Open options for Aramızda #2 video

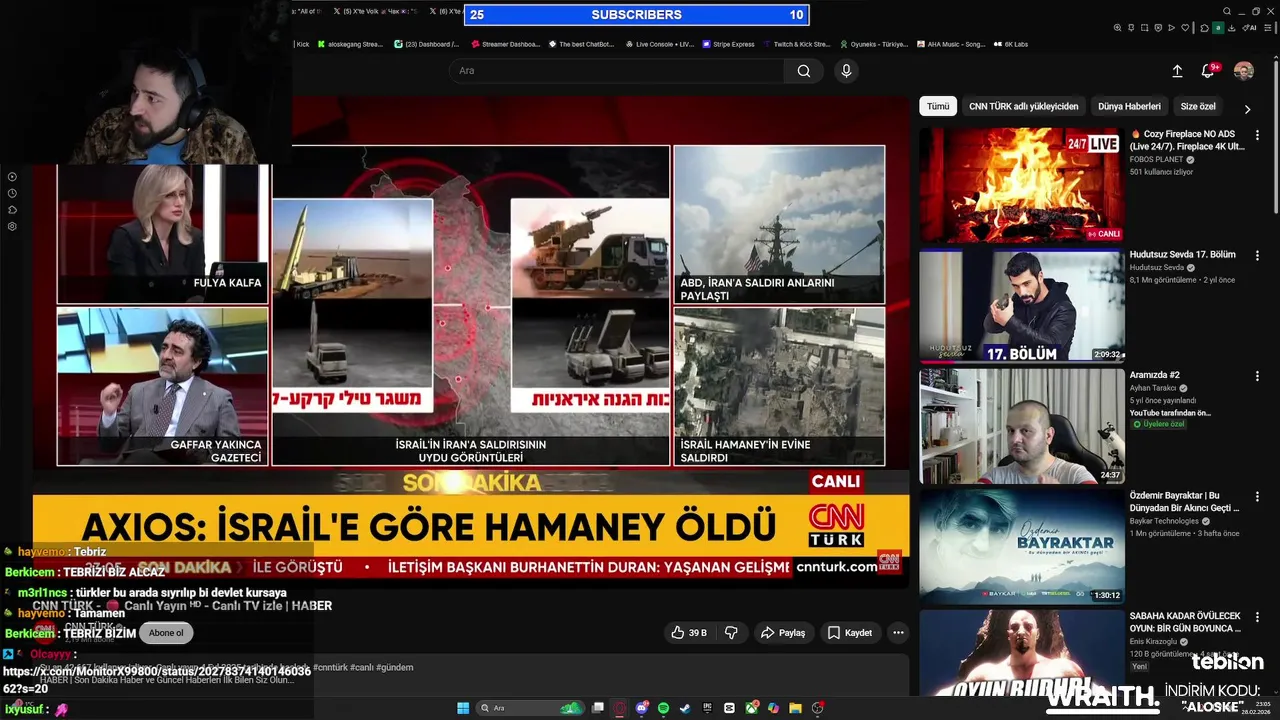coord(1257,376)
